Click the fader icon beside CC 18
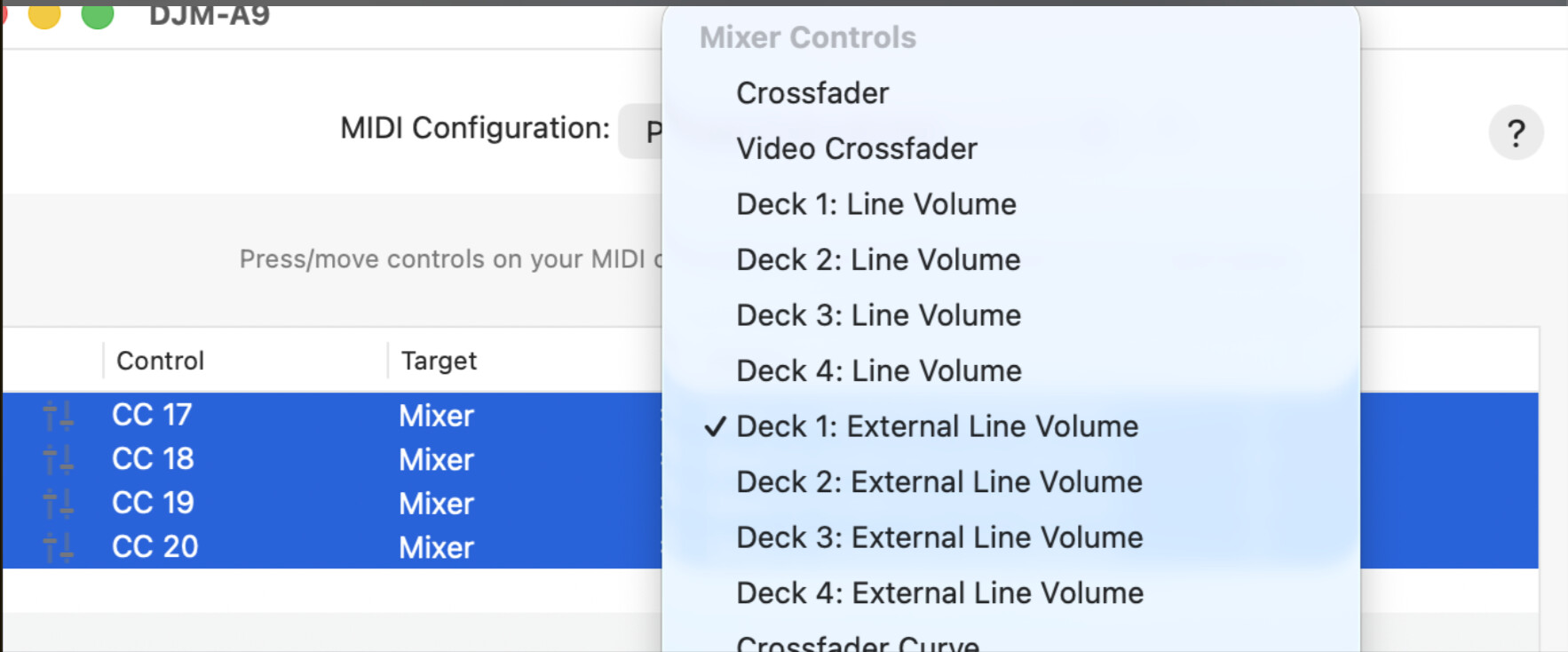The width and height of the screenshot is (1568, 652). [59, 459]
